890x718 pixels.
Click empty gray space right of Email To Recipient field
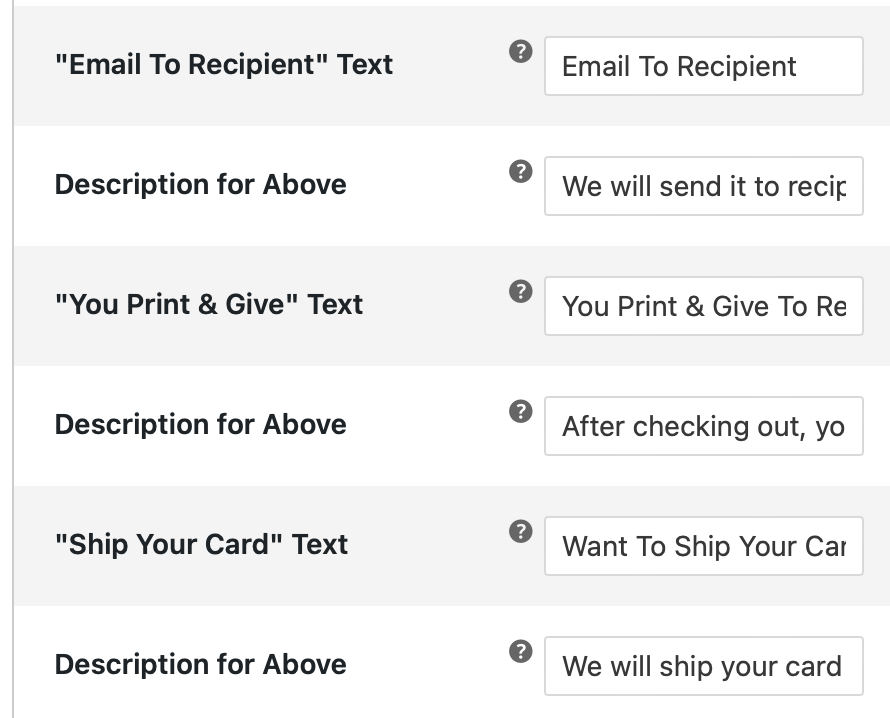pos(877,66)
